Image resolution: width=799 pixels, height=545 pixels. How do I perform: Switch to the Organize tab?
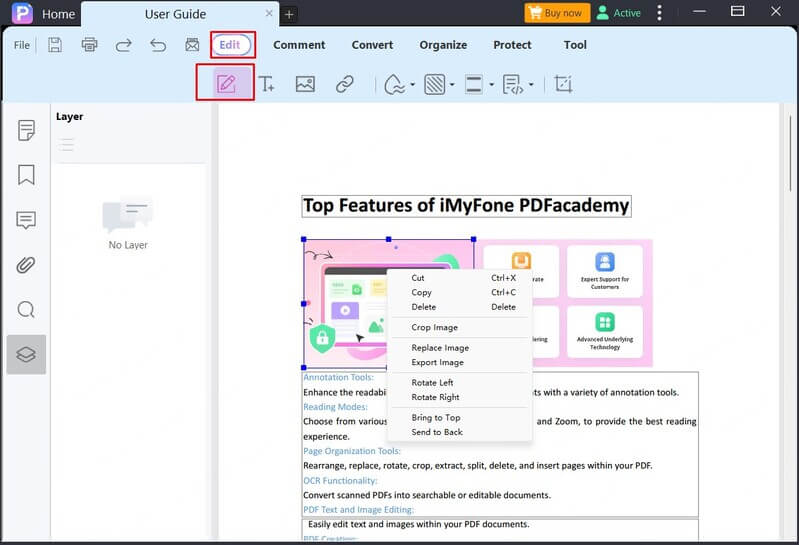[443, 45]
